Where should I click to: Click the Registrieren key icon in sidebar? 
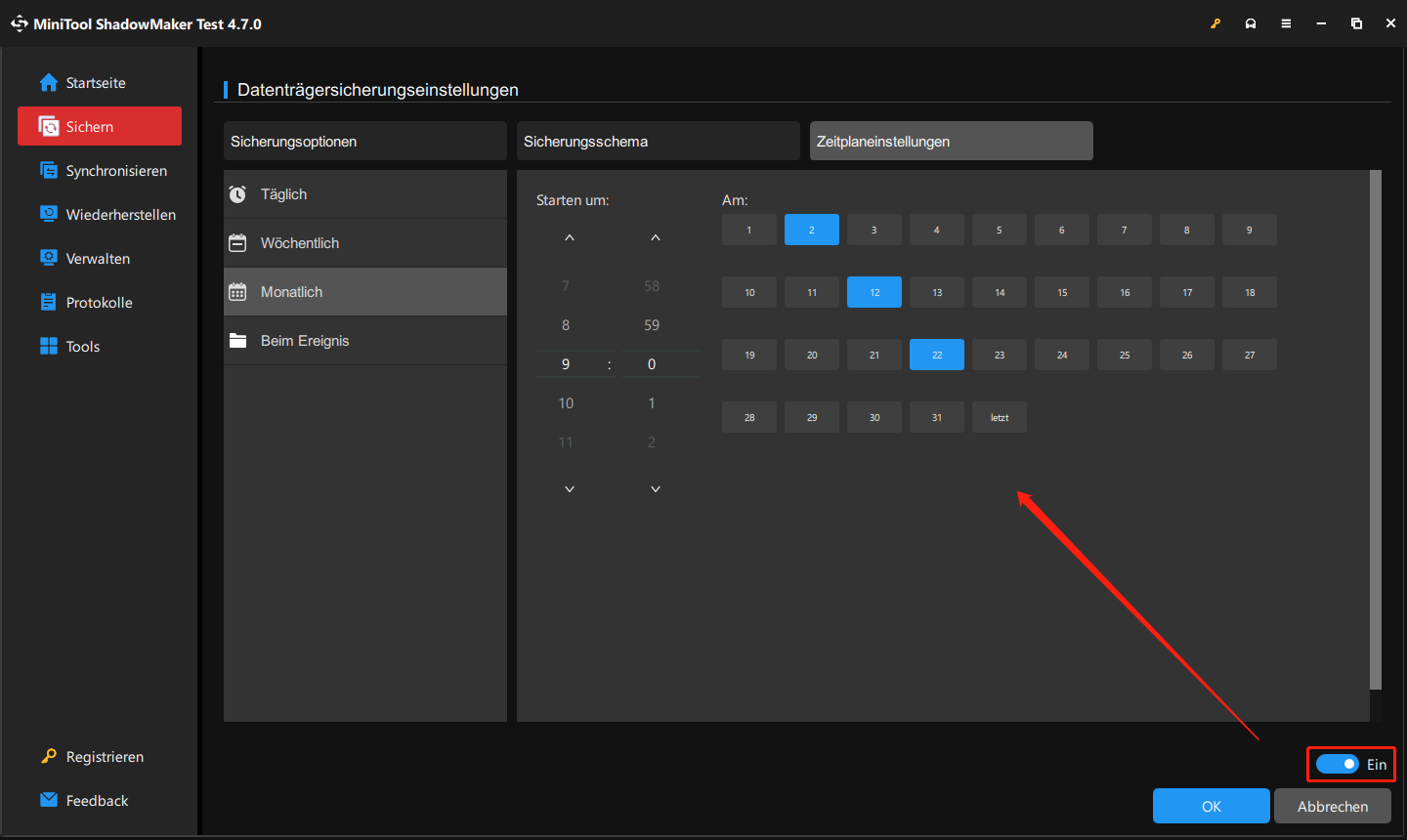pyautogui.click(x=49, y=756)
